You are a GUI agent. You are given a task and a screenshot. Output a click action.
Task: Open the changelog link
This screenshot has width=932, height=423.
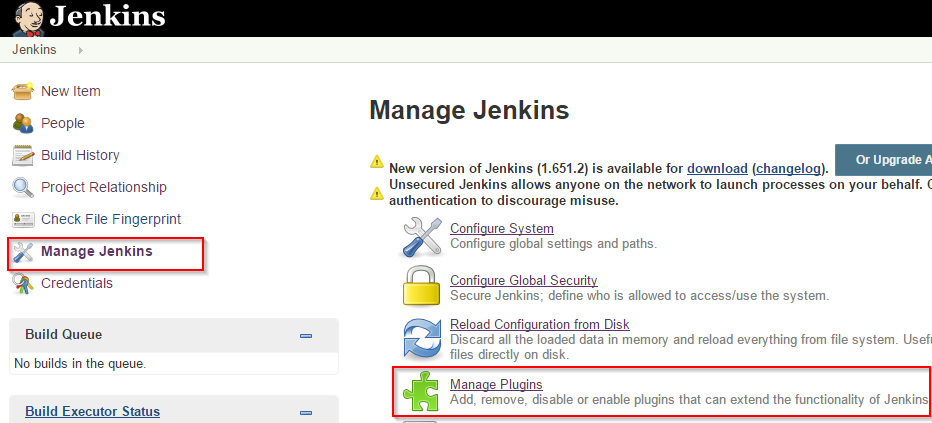[x=789, y=168]
